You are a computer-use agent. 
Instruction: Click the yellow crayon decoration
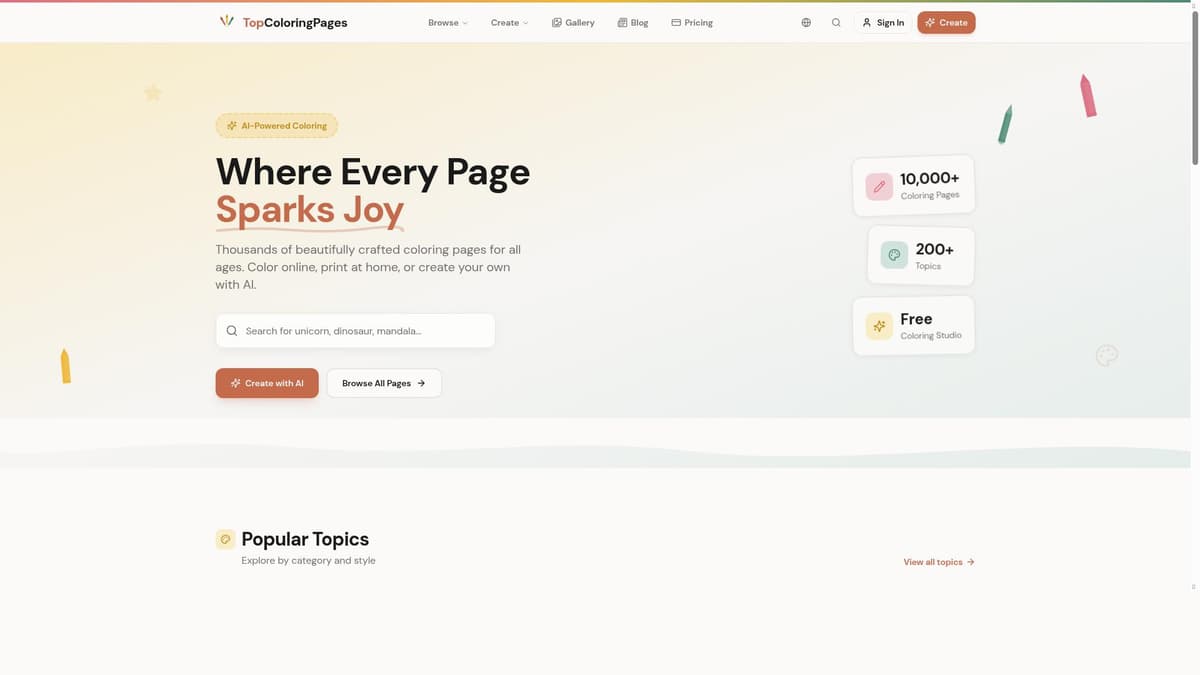[65, 366]
